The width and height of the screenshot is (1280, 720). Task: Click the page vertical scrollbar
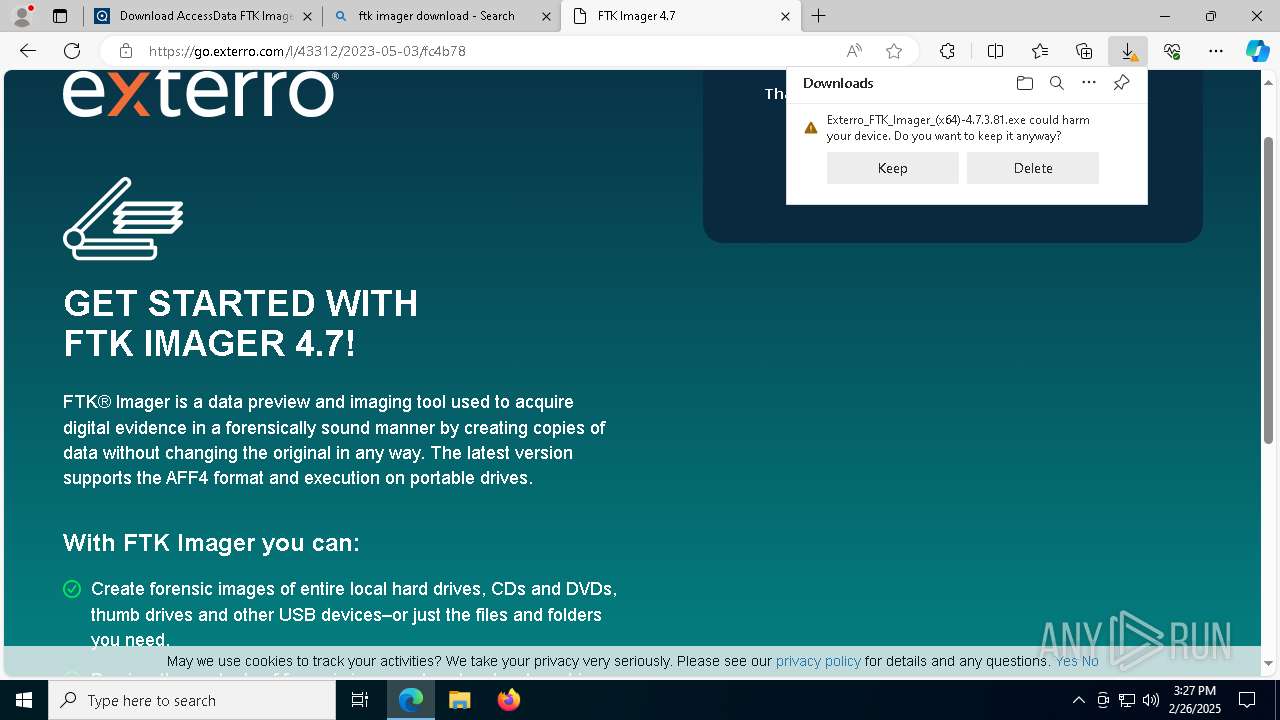coord(1269,290)
